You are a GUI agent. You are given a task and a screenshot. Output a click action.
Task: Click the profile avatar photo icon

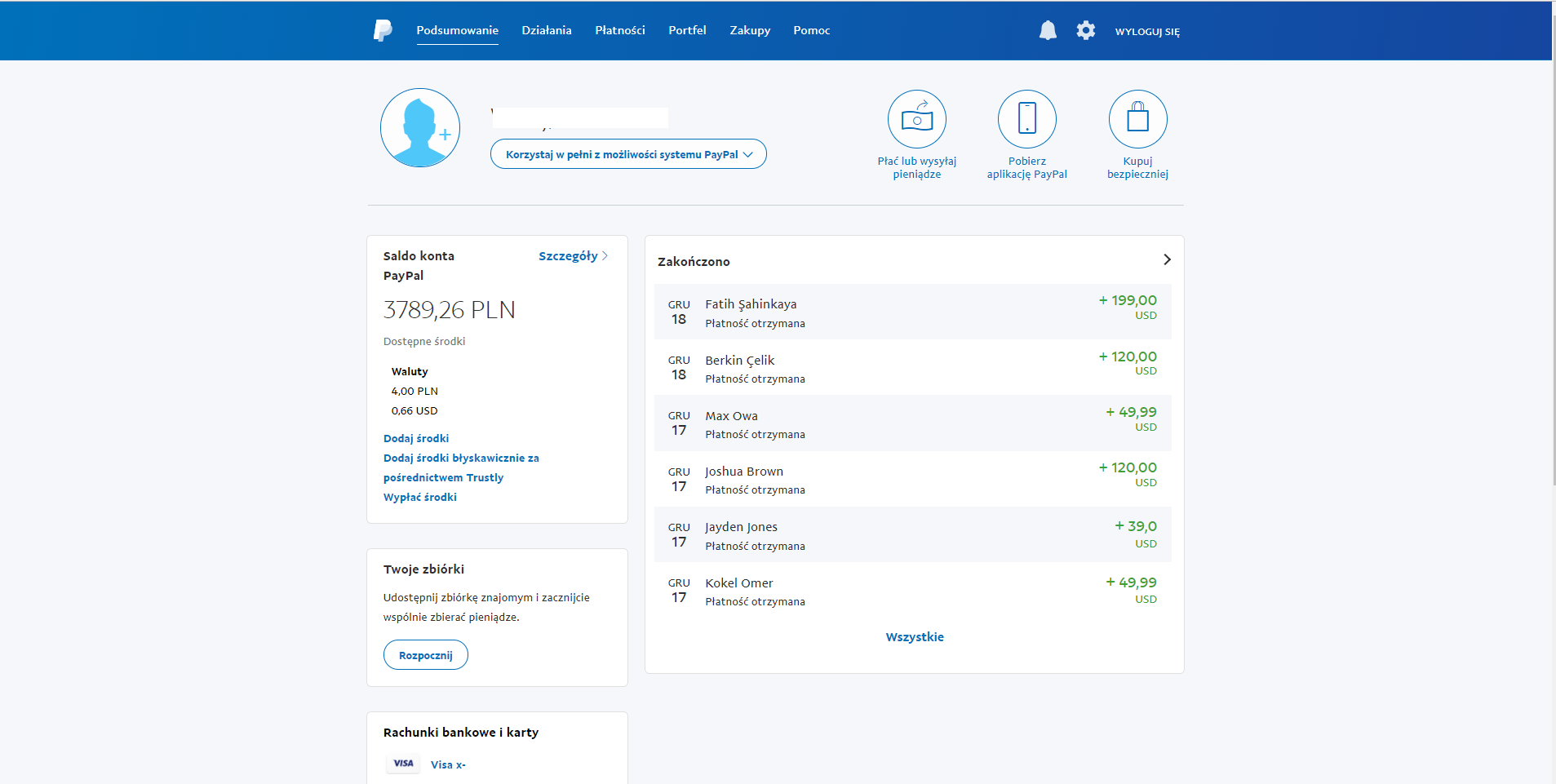pos(420,128)
